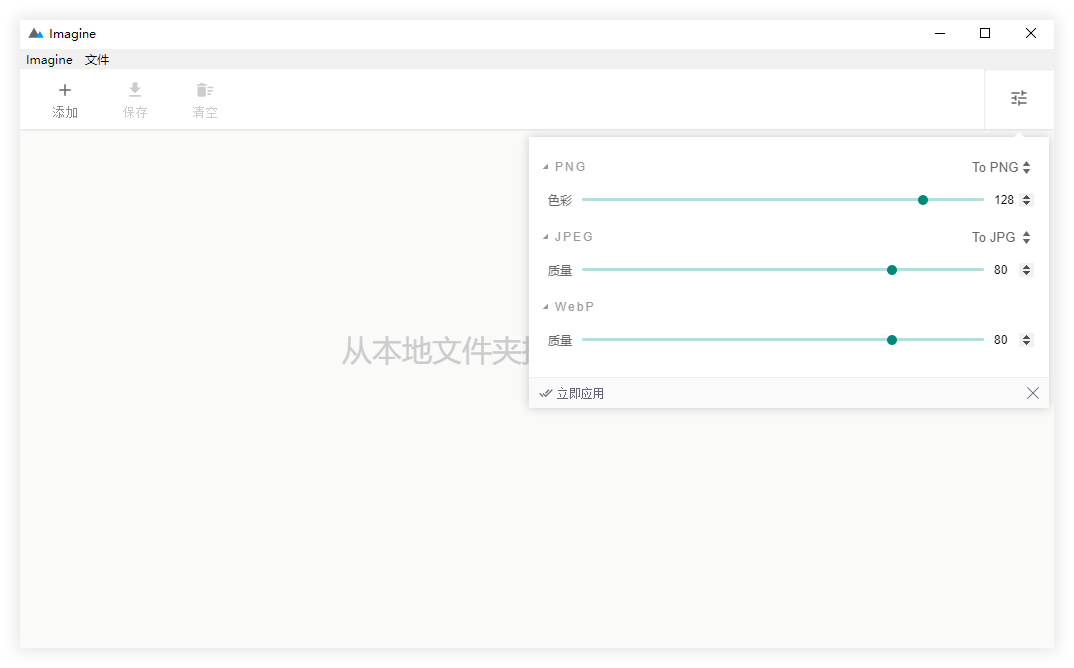Click the 质量 label in the JPEG section

560,270
